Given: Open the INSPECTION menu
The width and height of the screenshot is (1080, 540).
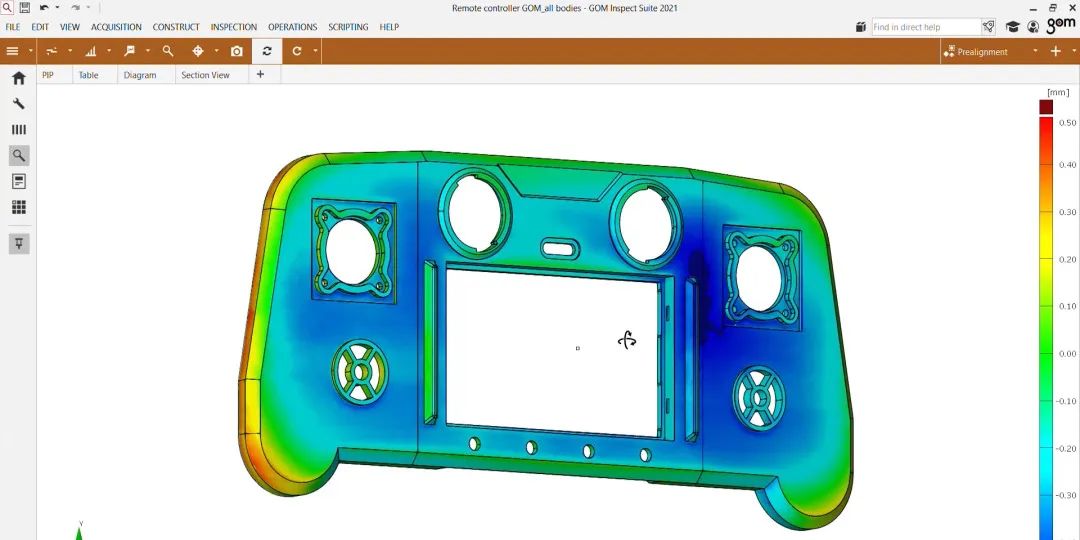Looking at the screenshot, I should pos(233,27).
